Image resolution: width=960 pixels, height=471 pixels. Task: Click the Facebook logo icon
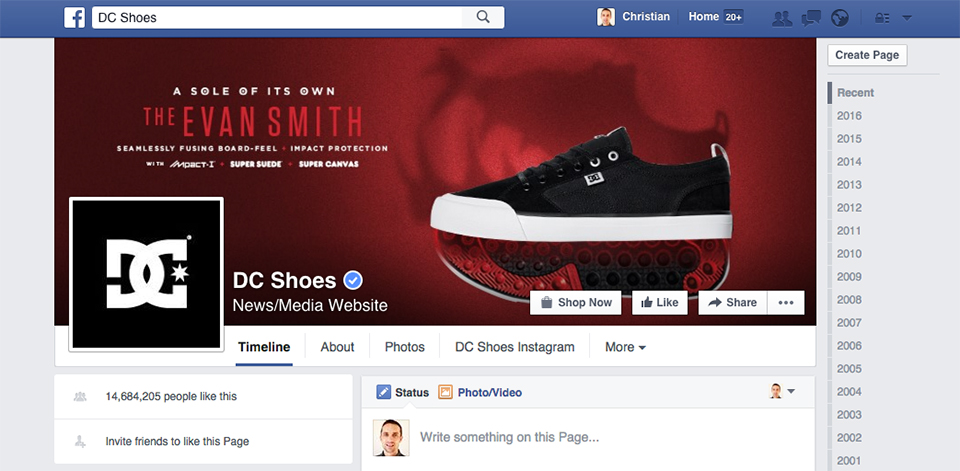[75, 18]
